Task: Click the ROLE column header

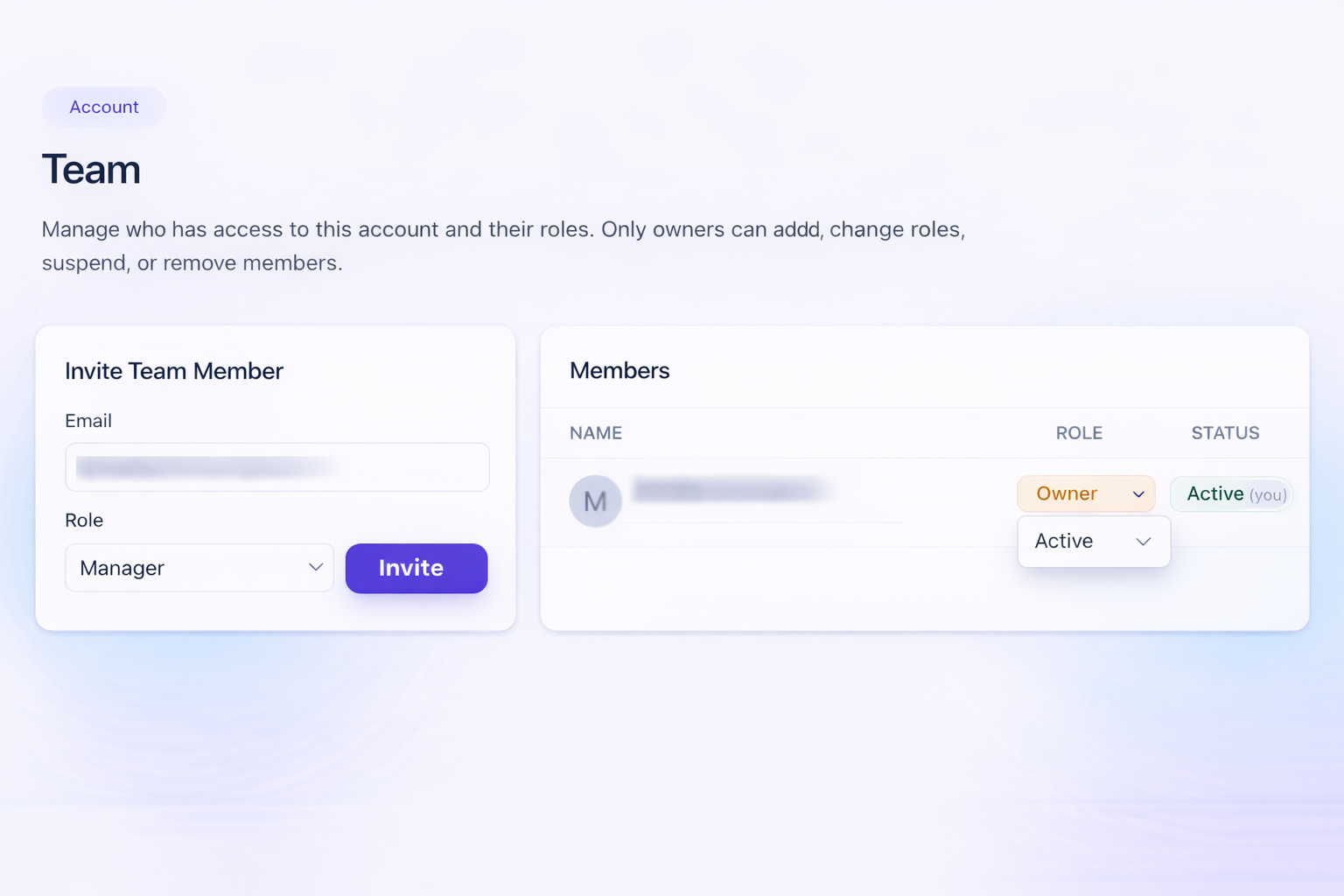Action: (1079, 433)
